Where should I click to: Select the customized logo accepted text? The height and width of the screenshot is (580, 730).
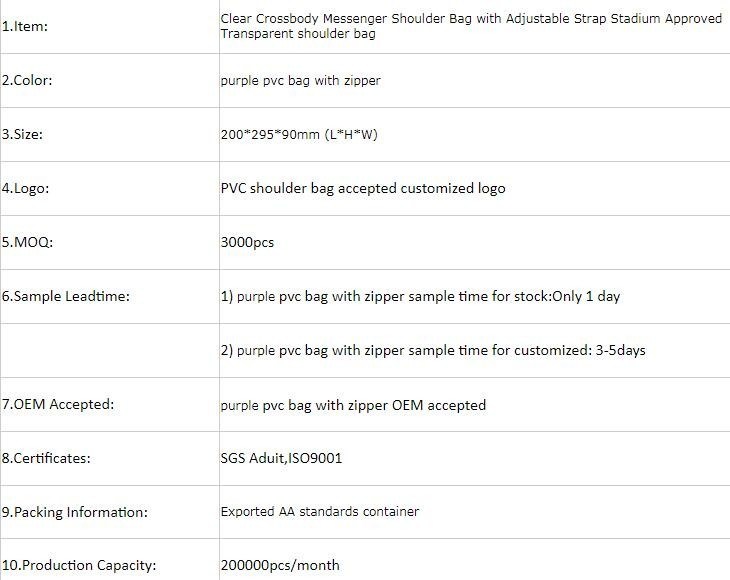pyautogui.click(x=363, y=188)
